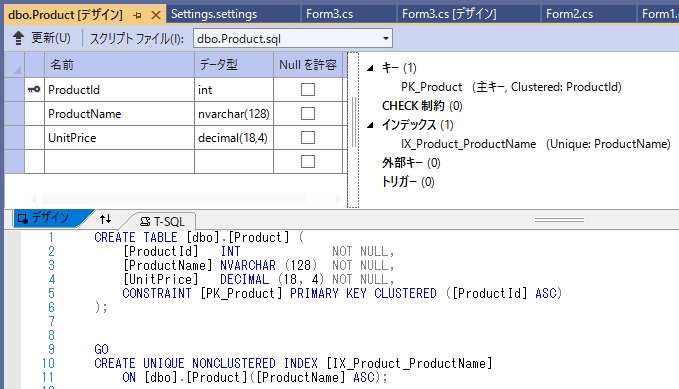This screenshot has width=679, height=389.
Task: Click the empty name cell in new row
Action: 120,162
